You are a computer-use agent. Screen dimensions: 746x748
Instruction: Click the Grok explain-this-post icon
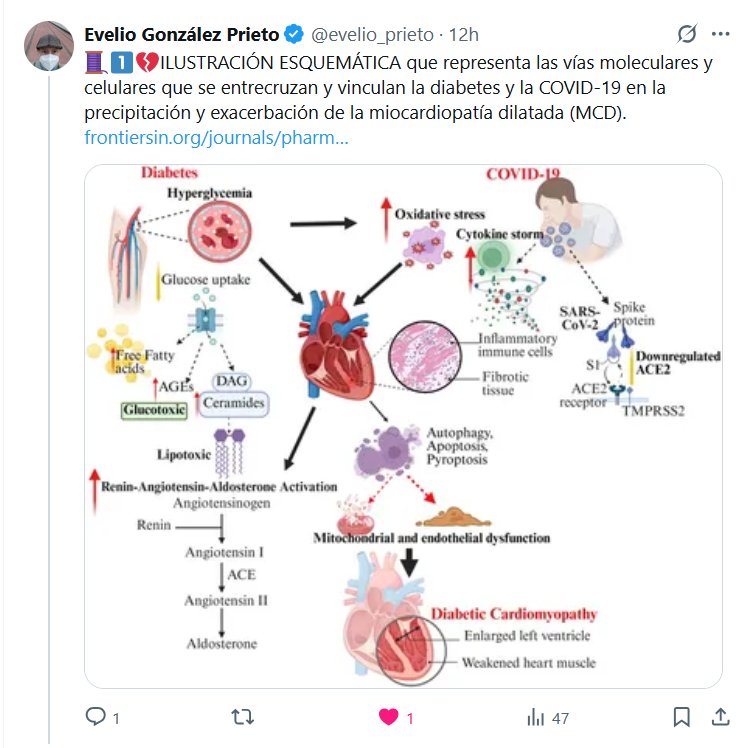[x=687, y=34]
